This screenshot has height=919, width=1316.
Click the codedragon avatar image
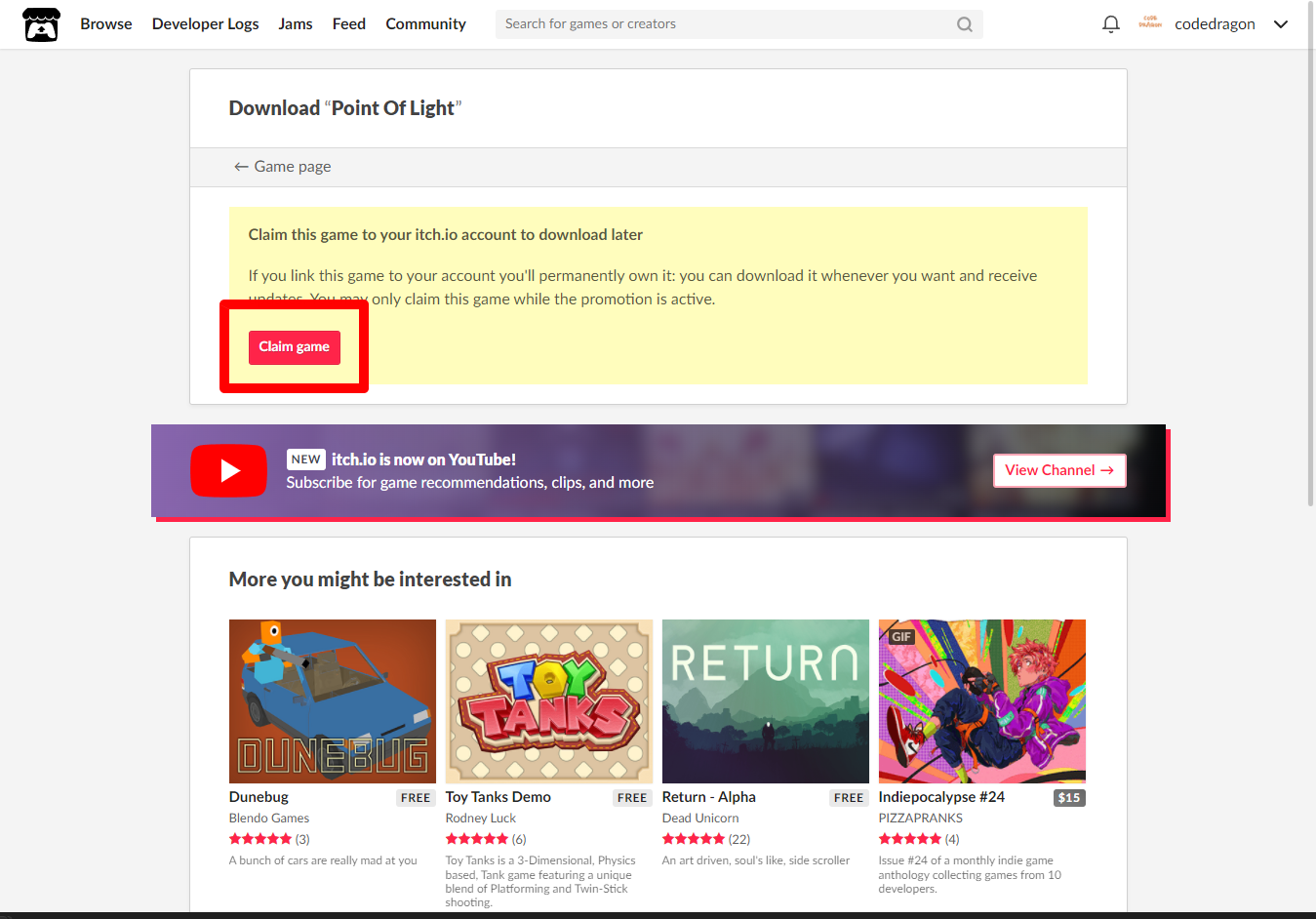click(x=1150, y=23)
